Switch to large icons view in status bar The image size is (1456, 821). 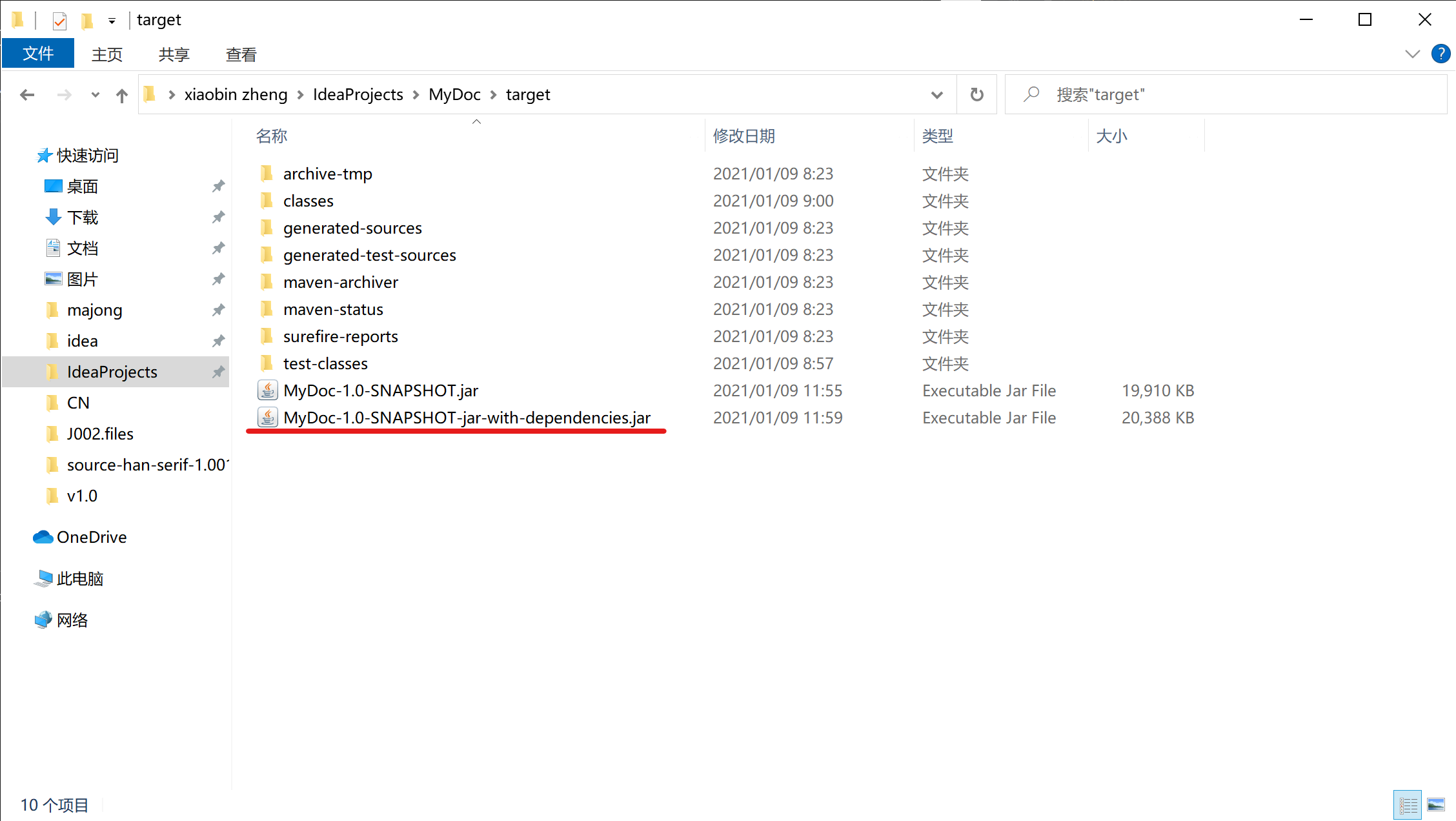[x=1436, y=804]
